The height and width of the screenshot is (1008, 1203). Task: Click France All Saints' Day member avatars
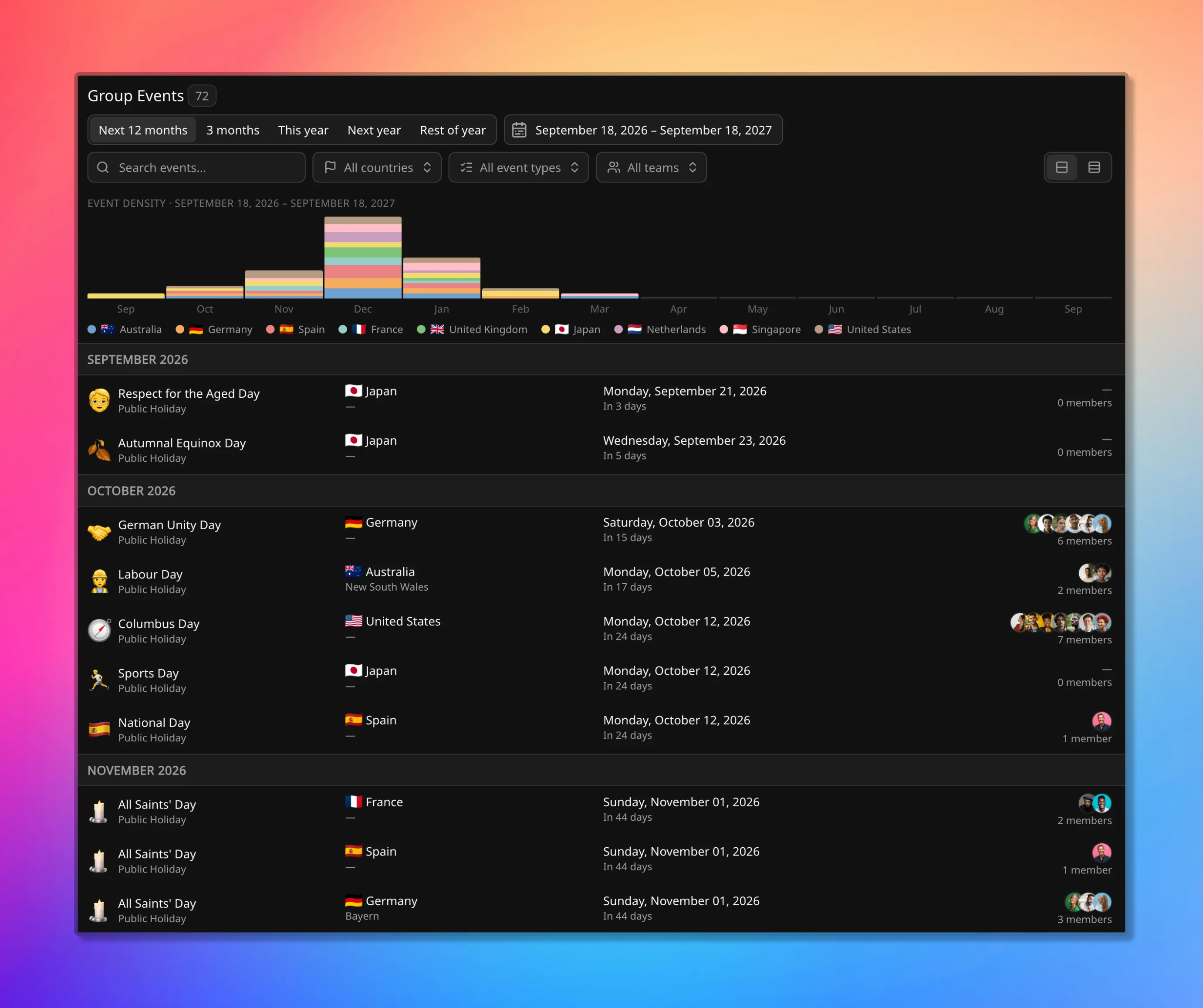pyautogui.click(x=1095, y=803)
